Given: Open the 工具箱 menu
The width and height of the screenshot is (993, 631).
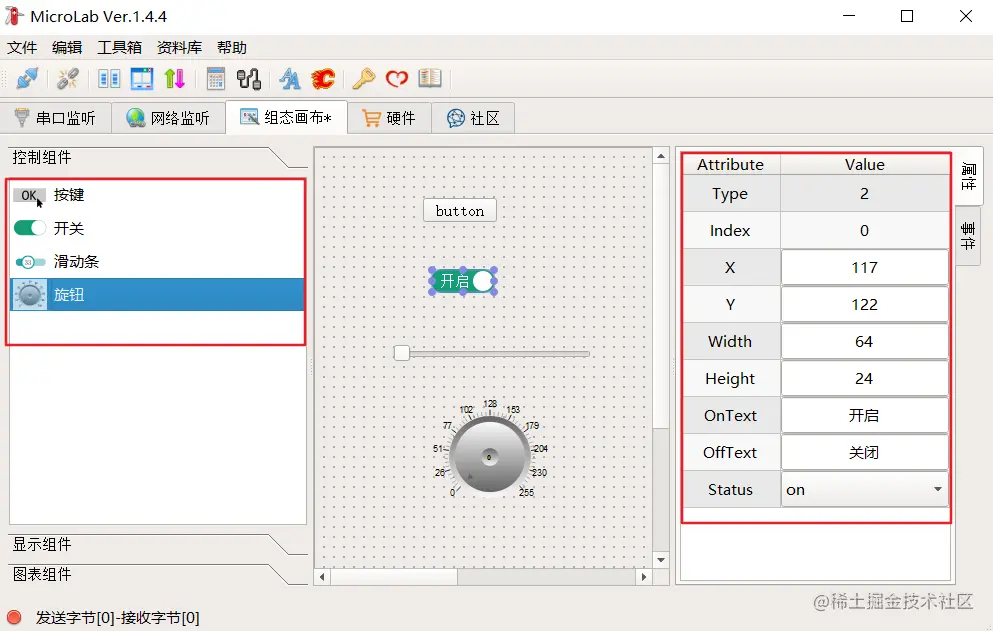Looking at the screenshot, I should (120, 48).
